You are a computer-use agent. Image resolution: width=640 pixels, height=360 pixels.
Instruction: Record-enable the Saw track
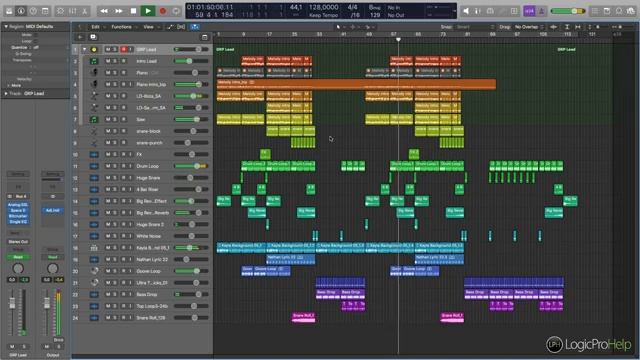tap(123, 120)
